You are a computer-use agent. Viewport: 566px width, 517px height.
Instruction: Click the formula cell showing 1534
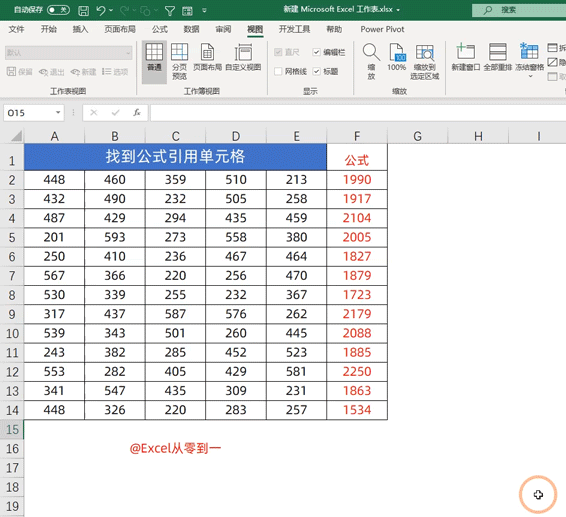[x=357, y=410]
